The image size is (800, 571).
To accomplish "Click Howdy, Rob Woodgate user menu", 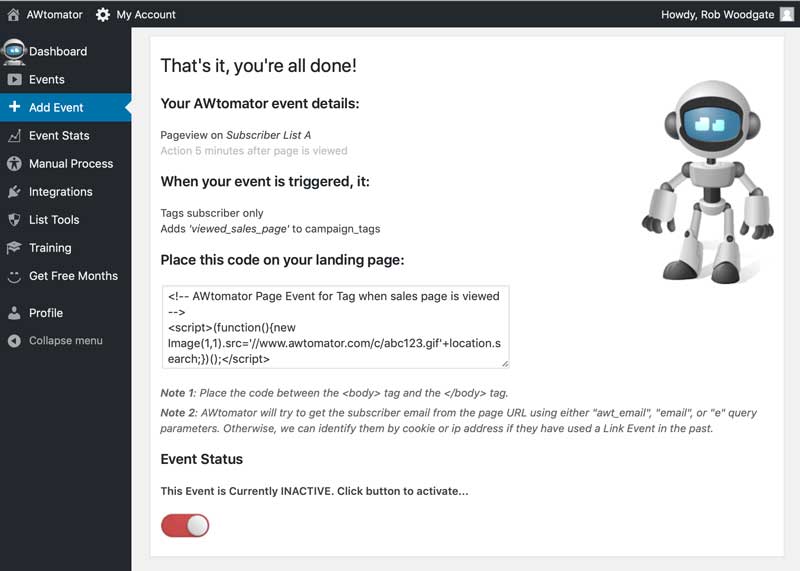I will [x=717, y=15].
